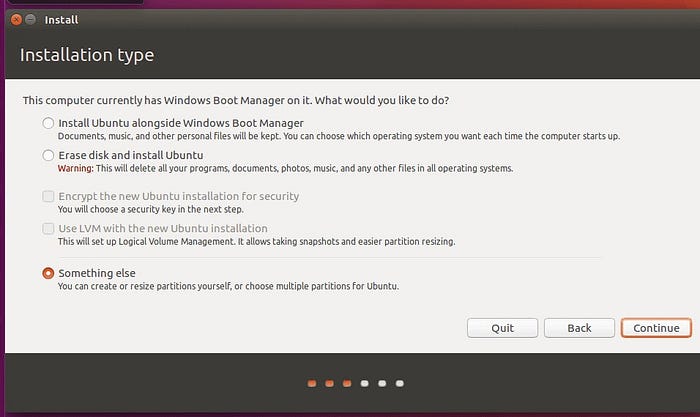
Task: Click the Logical Volume Management description text
Action: (x=256, y=242)
